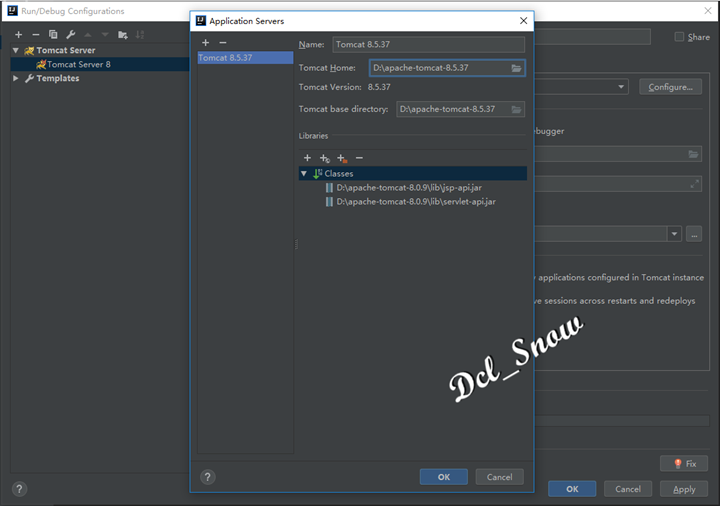Click the panel splitter handle

tap(296, 244)
